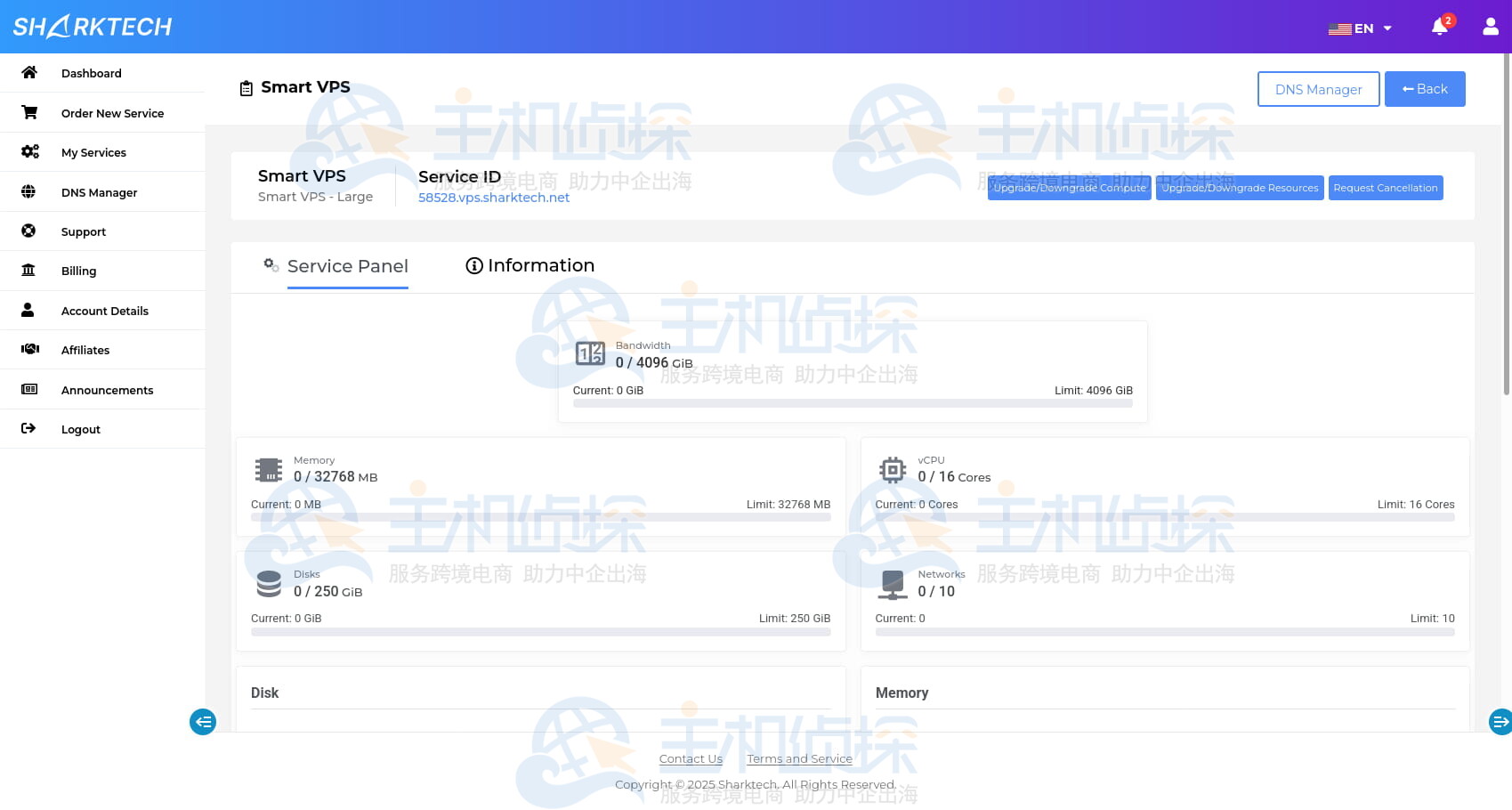Viewport: 1512px width, 810px height.
Task: Open the Terms and Service link
Action: point(799,759)
